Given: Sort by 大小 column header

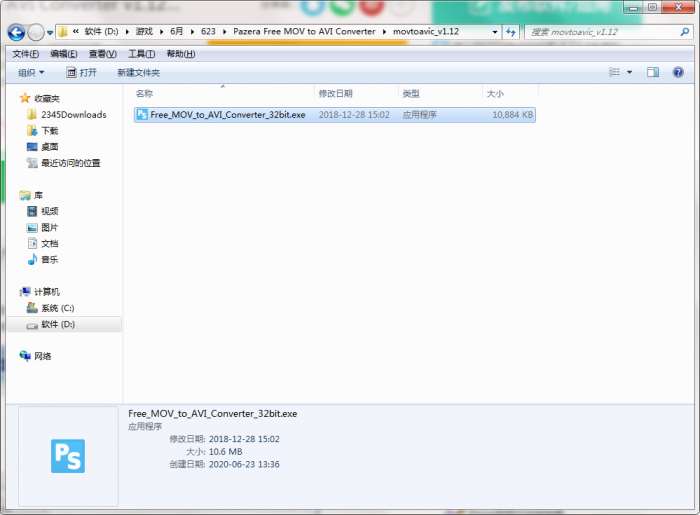Looking at the screenshot, I should [495, 93].
